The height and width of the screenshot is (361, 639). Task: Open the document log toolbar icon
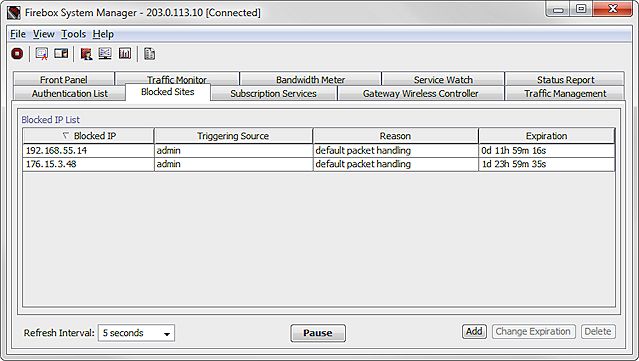(x=150, y=53)
